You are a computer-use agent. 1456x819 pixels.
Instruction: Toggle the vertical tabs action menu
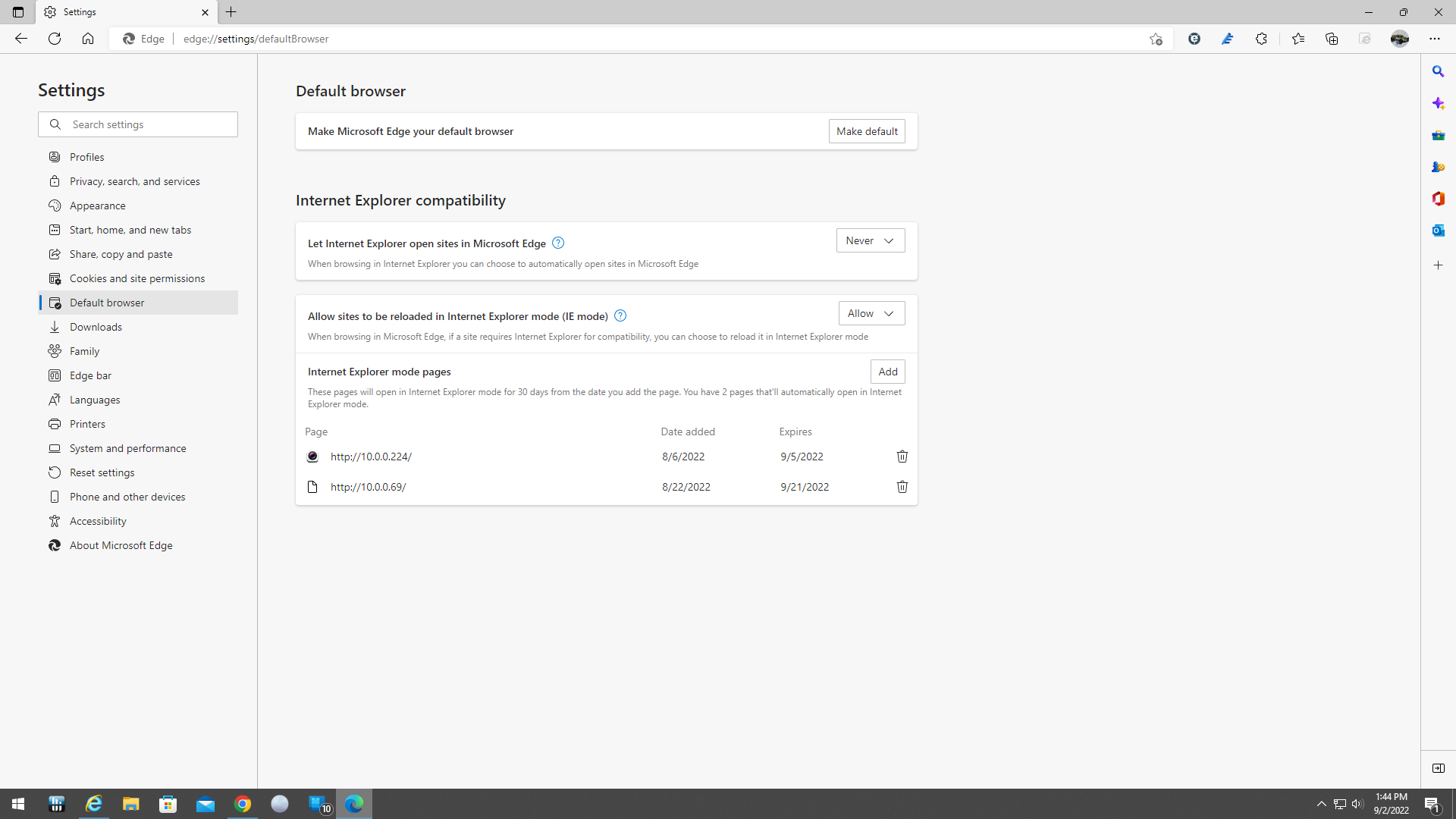point(18,12)
